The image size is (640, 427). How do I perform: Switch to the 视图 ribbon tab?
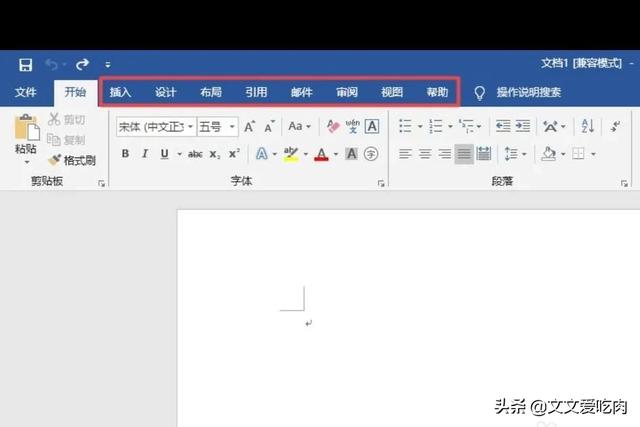coord(392,92)
